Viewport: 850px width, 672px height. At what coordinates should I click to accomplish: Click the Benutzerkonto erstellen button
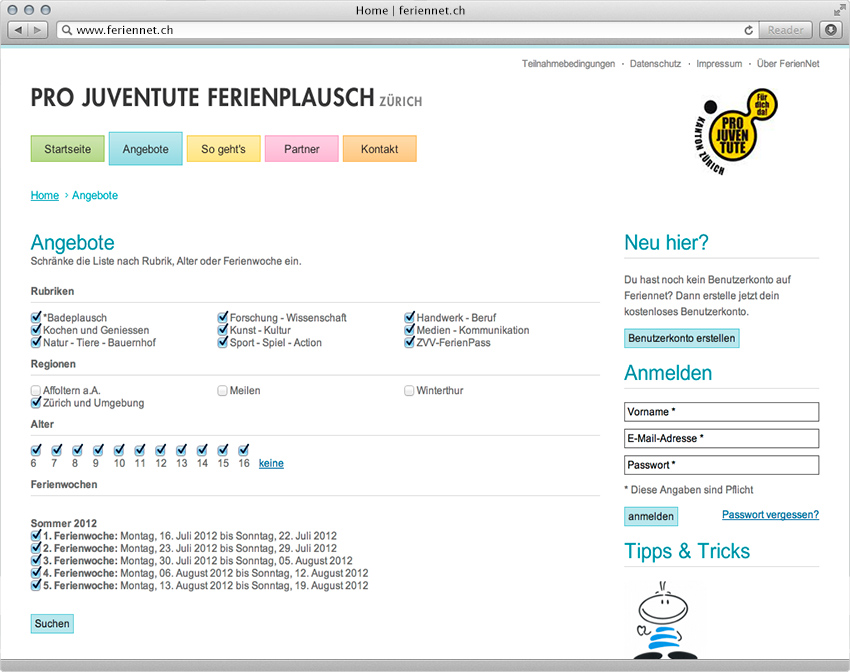point(681,338)
